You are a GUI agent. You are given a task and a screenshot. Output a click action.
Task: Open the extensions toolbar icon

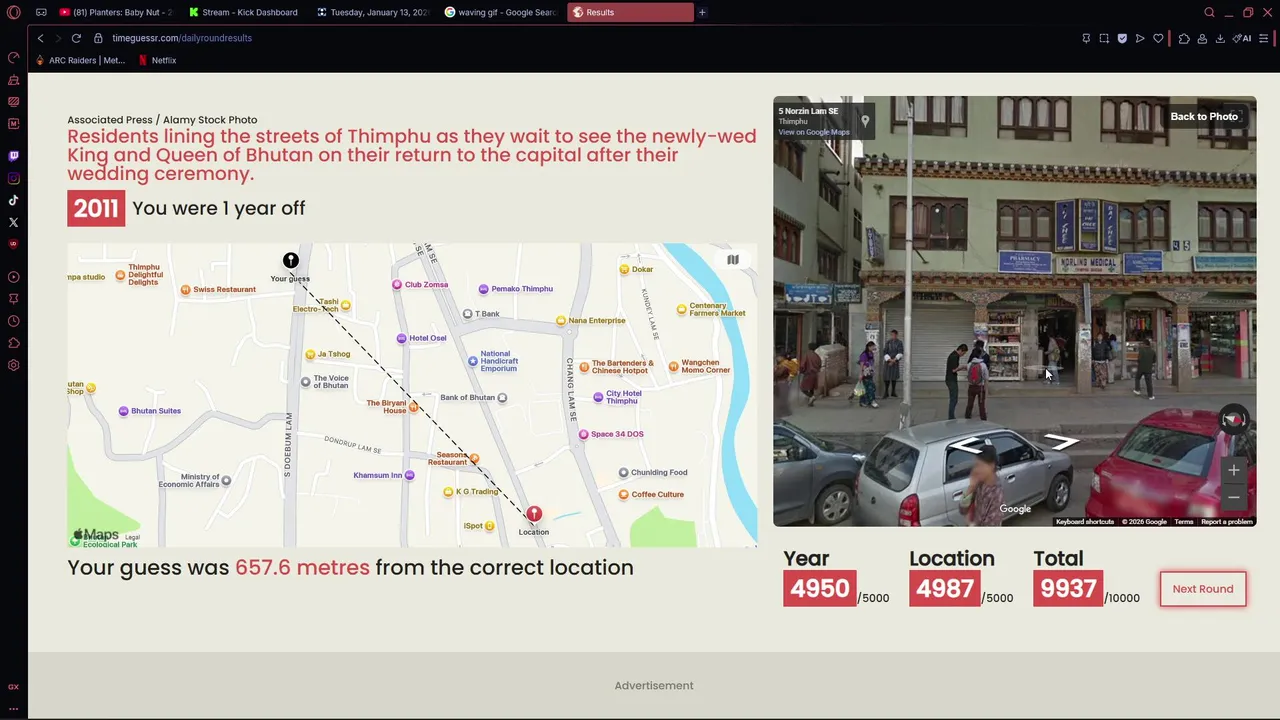[x=1184, y=38]
